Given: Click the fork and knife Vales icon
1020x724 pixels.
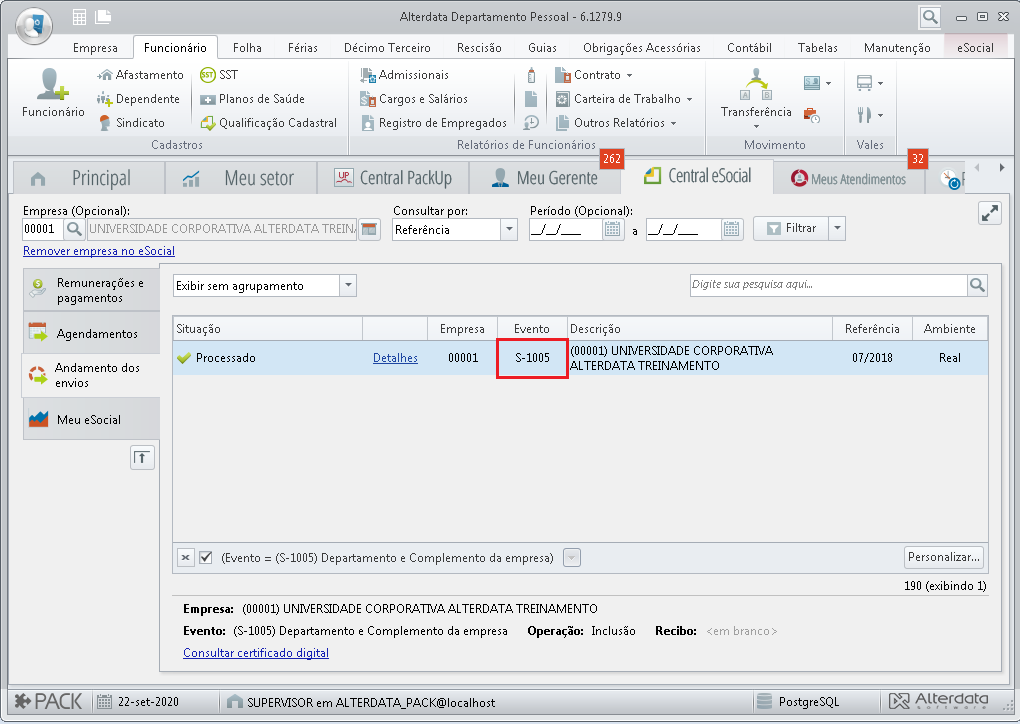Looking at the screenshot, I should 864,115.
